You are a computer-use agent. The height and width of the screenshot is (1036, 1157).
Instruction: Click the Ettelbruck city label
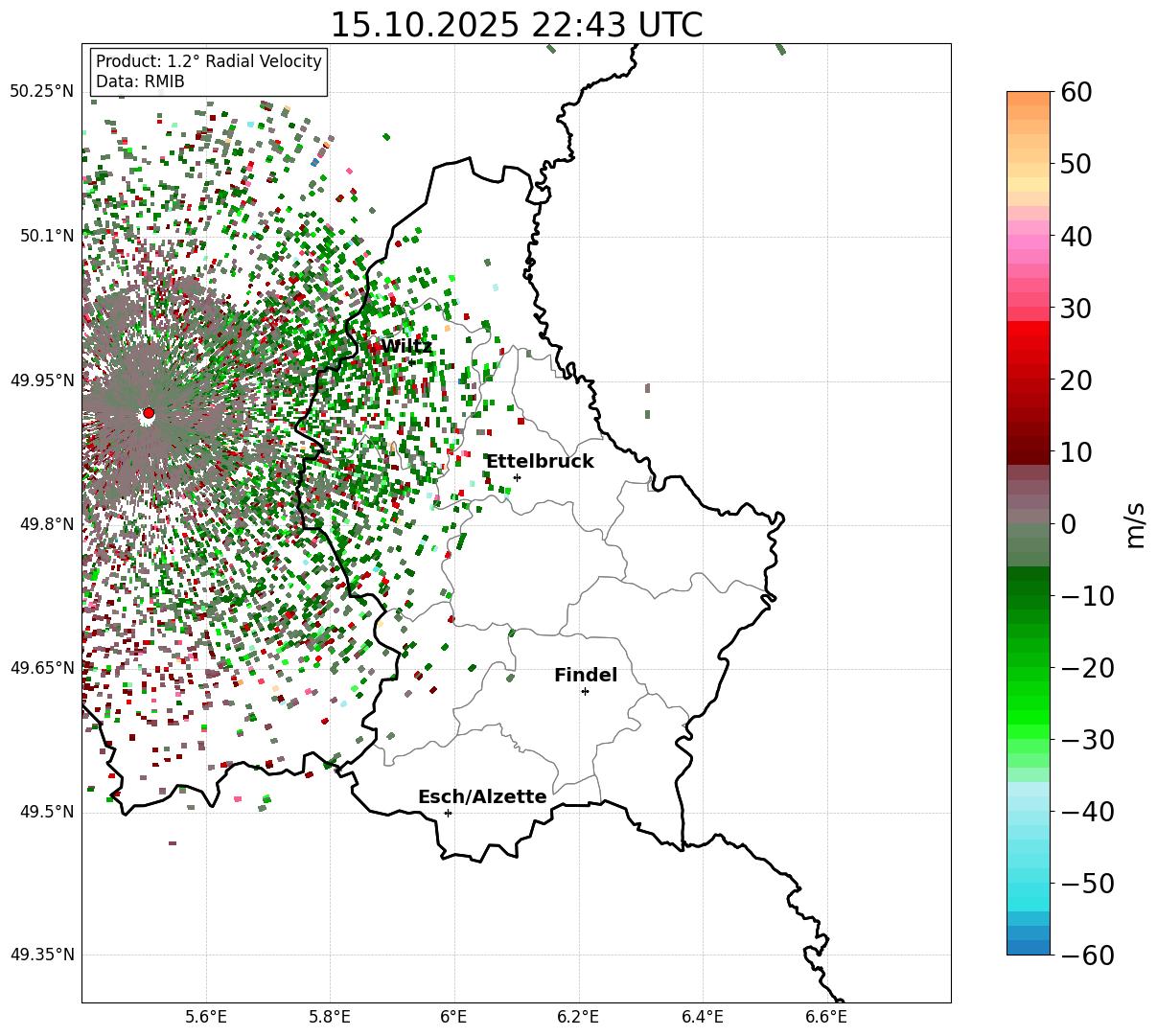540,462
